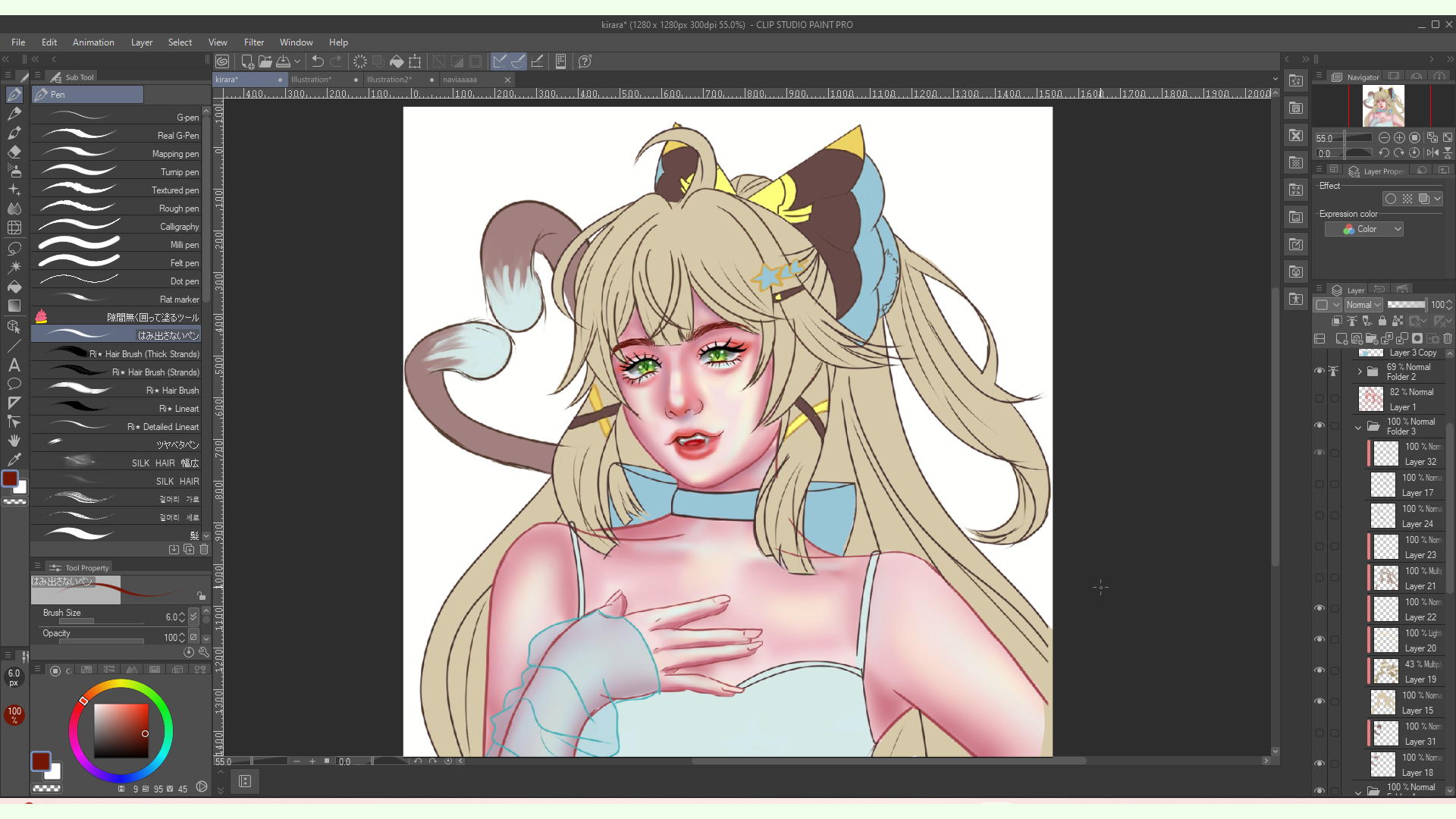Screen dimensions: 1456x819
Task: Select the Balloon tool
Action: tap(14, 384)
